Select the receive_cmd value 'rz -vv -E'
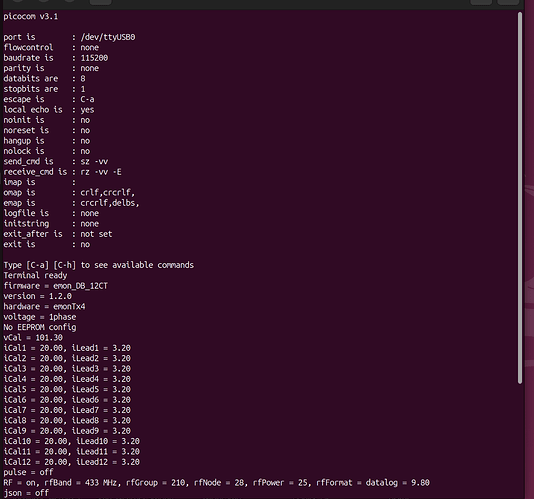The image size is (534, 499). tap(101, 172)
